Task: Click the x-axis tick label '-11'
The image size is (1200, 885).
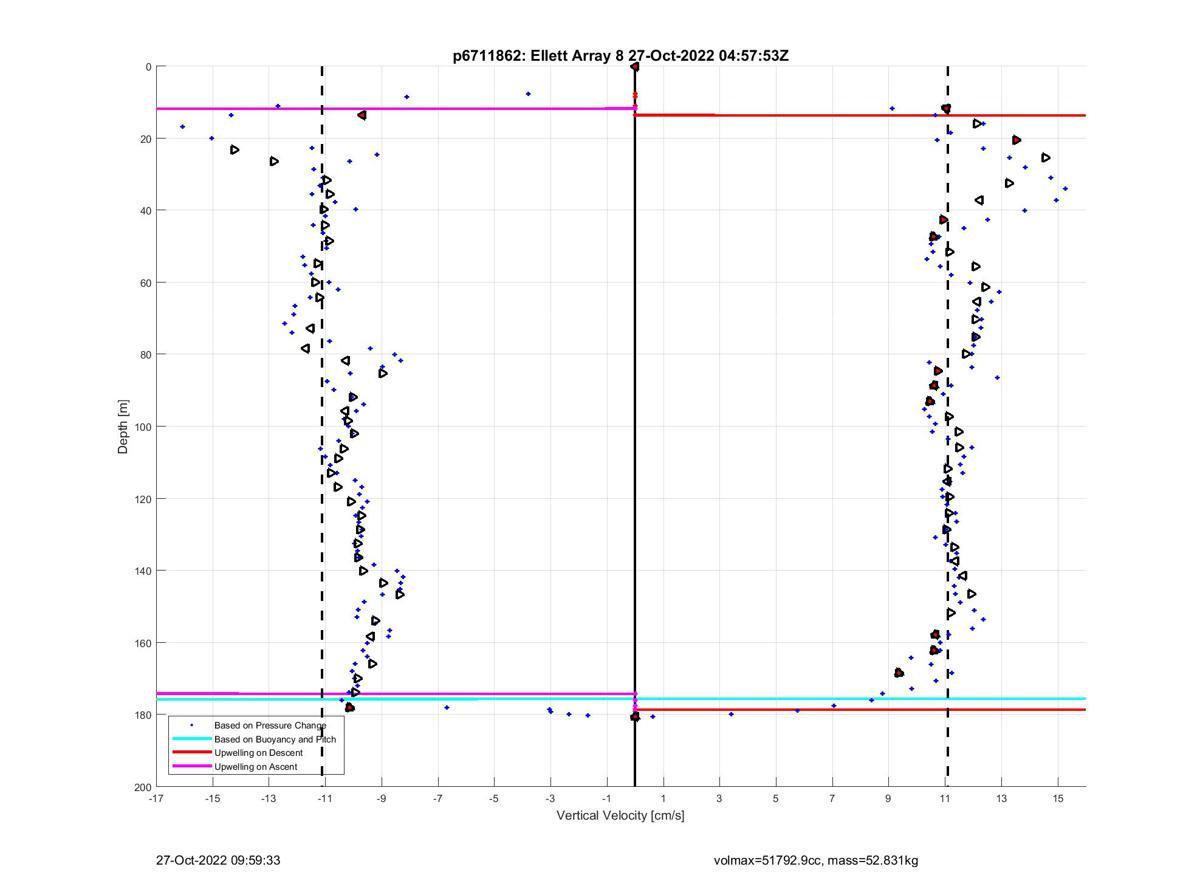Action: [325, 798]
